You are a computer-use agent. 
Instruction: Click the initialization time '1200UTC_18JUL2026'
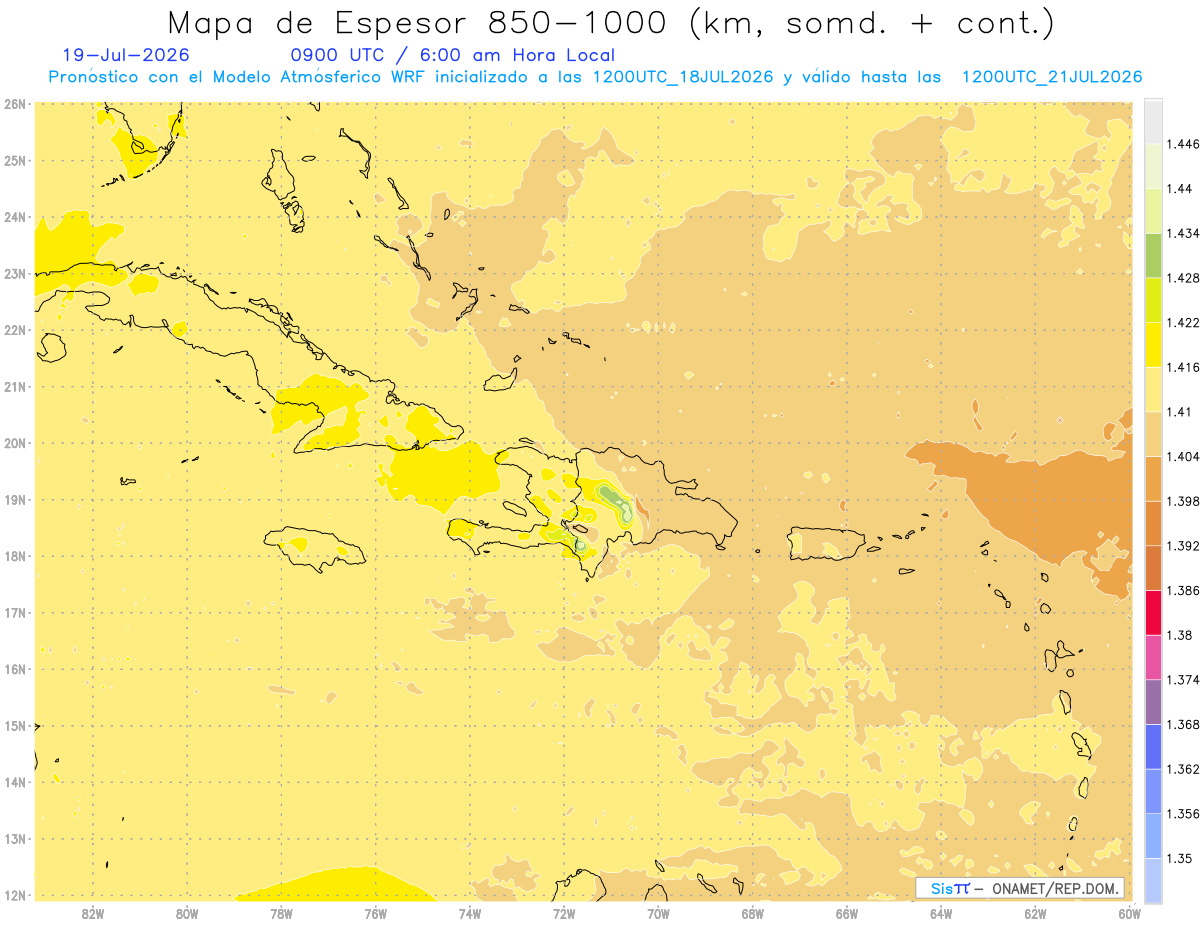tap(683, 77)
